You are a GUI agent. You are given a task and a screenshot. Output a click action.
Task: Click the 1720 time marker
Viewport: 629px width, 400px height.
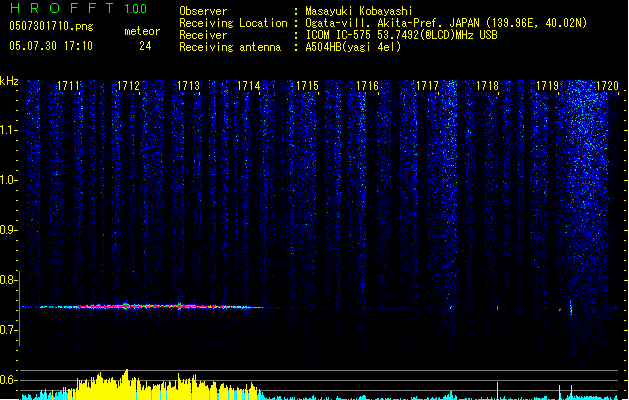(x=607, y=87)
